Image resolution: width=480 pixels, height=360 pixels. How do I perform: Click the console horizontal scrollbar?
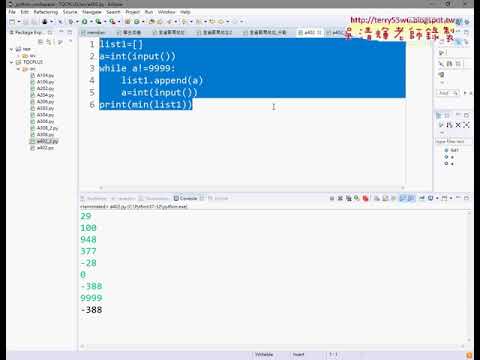coord(273,346)
